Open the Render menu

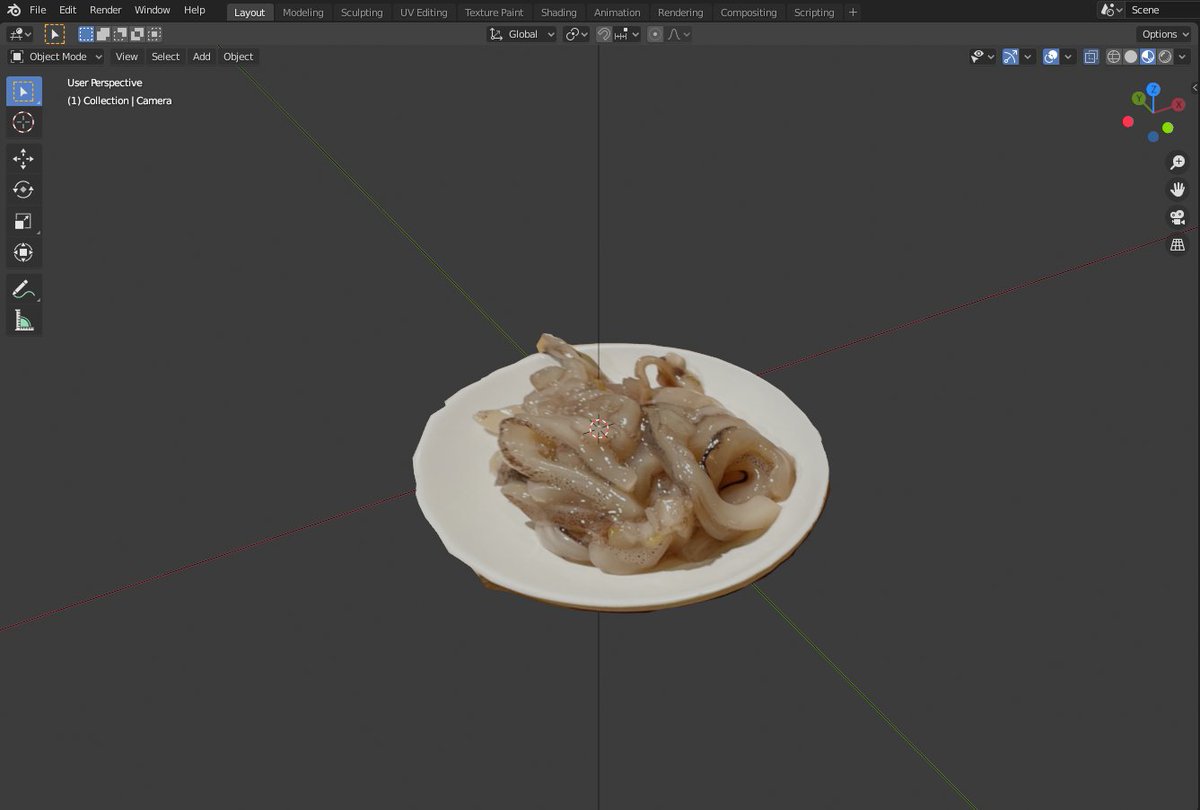105,10
